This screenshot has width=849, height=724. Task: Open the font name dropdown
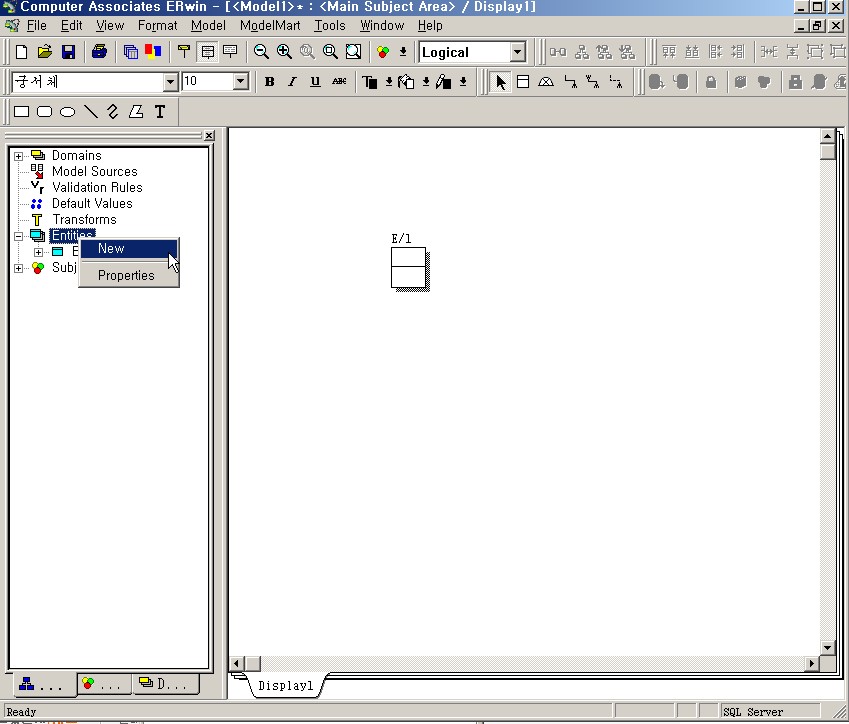pos(171,82)
